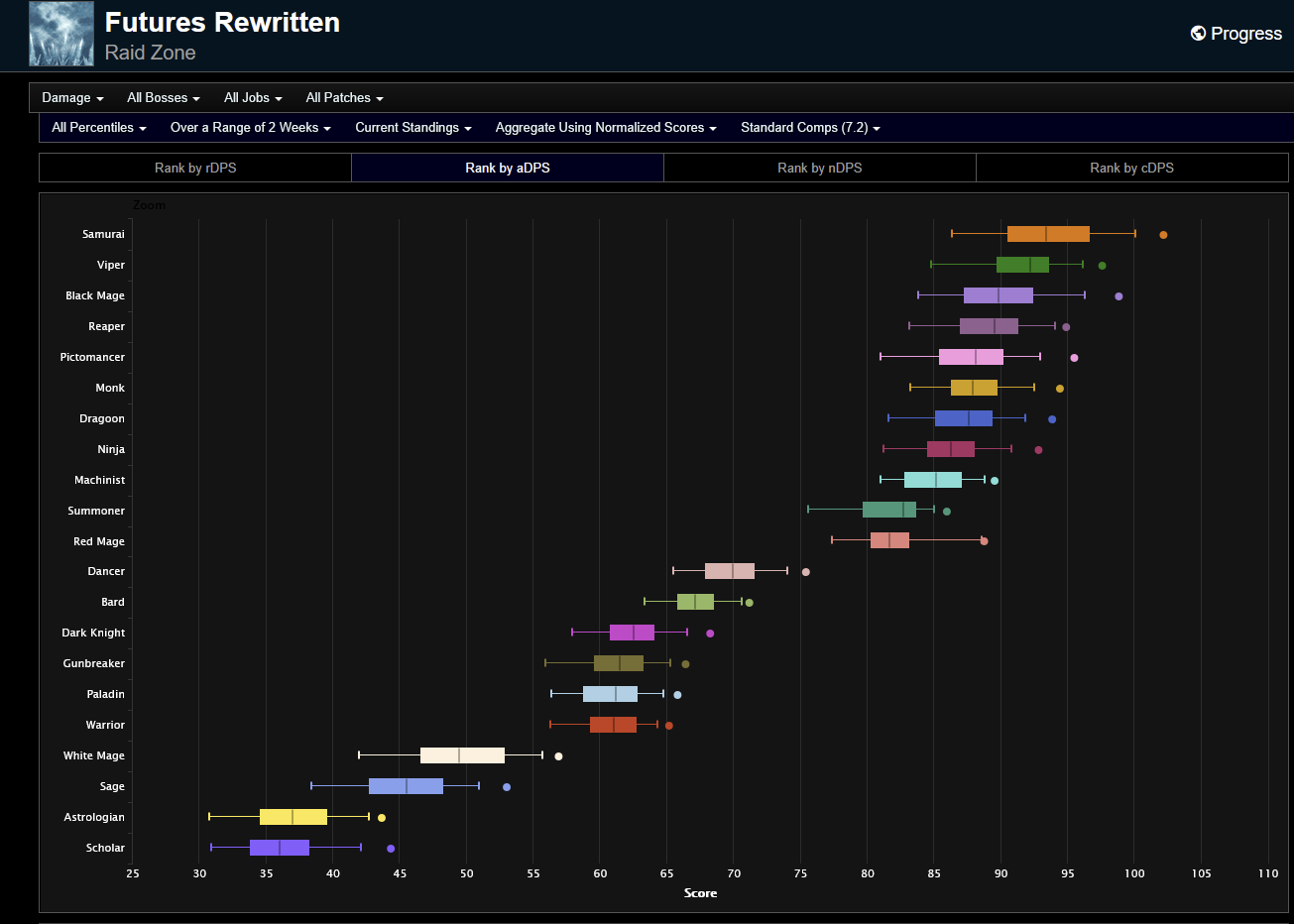Switch to the Rank by nDPS tab
The image size is (1294, 924).
(820, 168)
